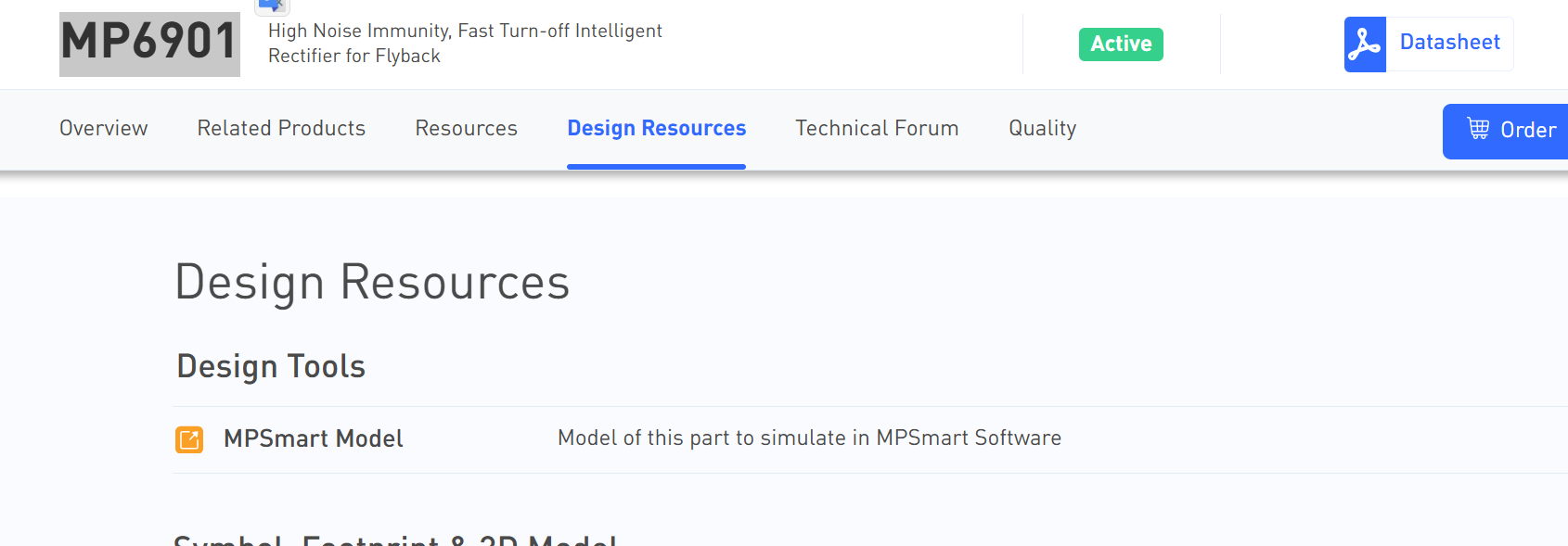Click the 'High Noise Immunity' product description
The height and width of the screenshot is (546, 1568).
[465, 44]
